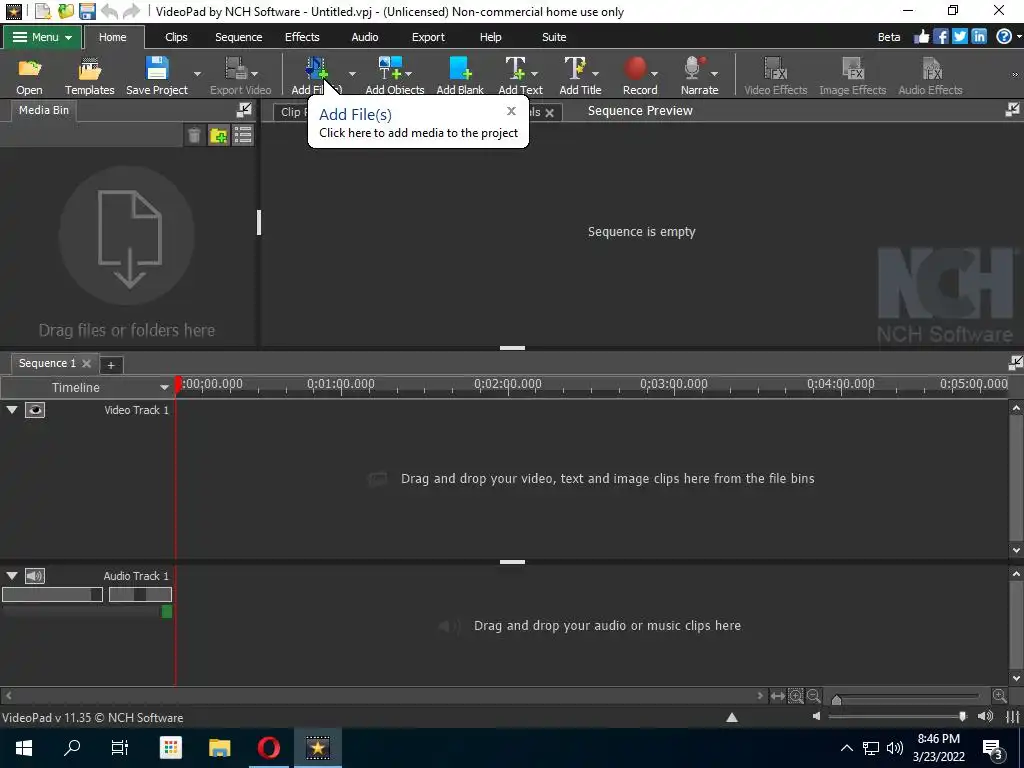Open the blue Help question mark icon
This screenshot has height=768, width=1024.
coord(1004,37)
